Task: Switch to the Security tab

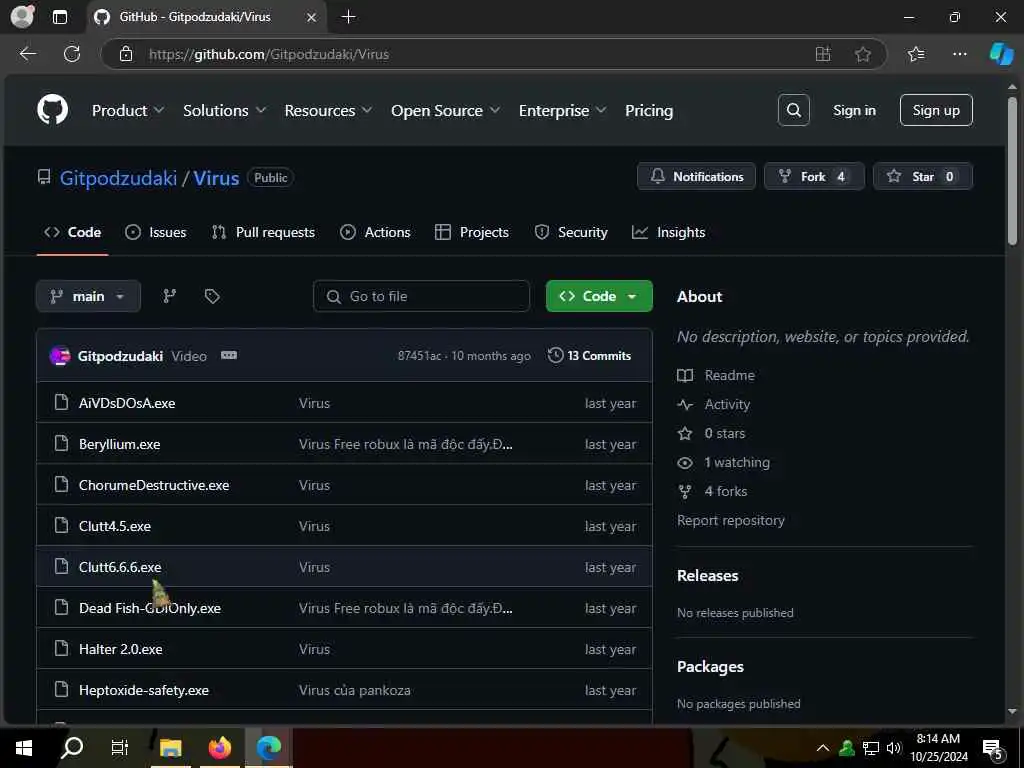Action: pos(571,232)
